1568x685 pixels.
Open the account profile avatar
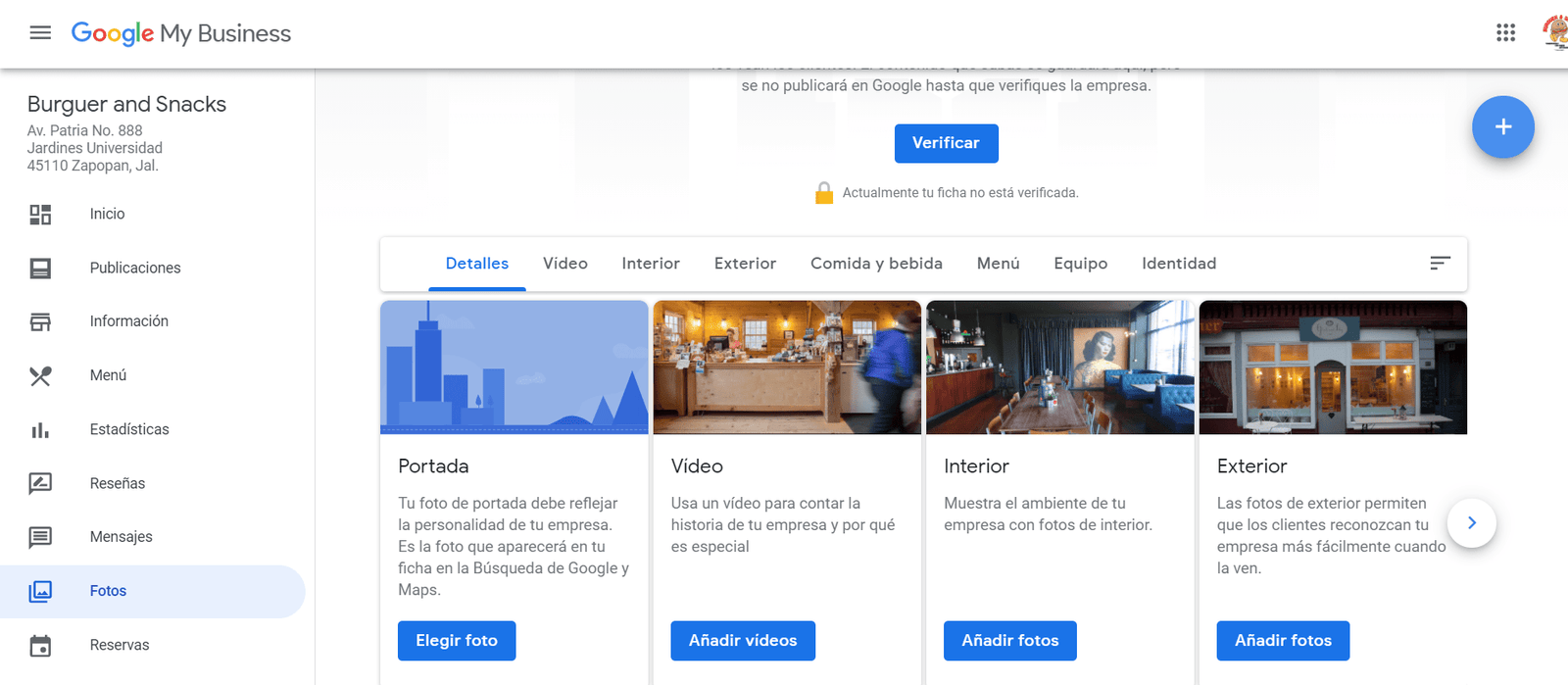(1556, 32)
